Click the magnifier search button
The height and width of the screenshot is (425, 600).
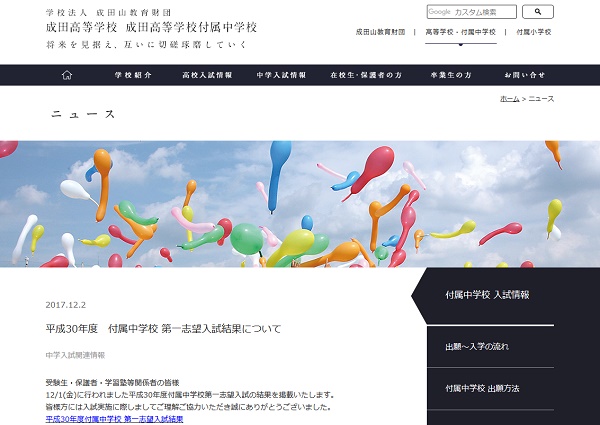[537, 12]
